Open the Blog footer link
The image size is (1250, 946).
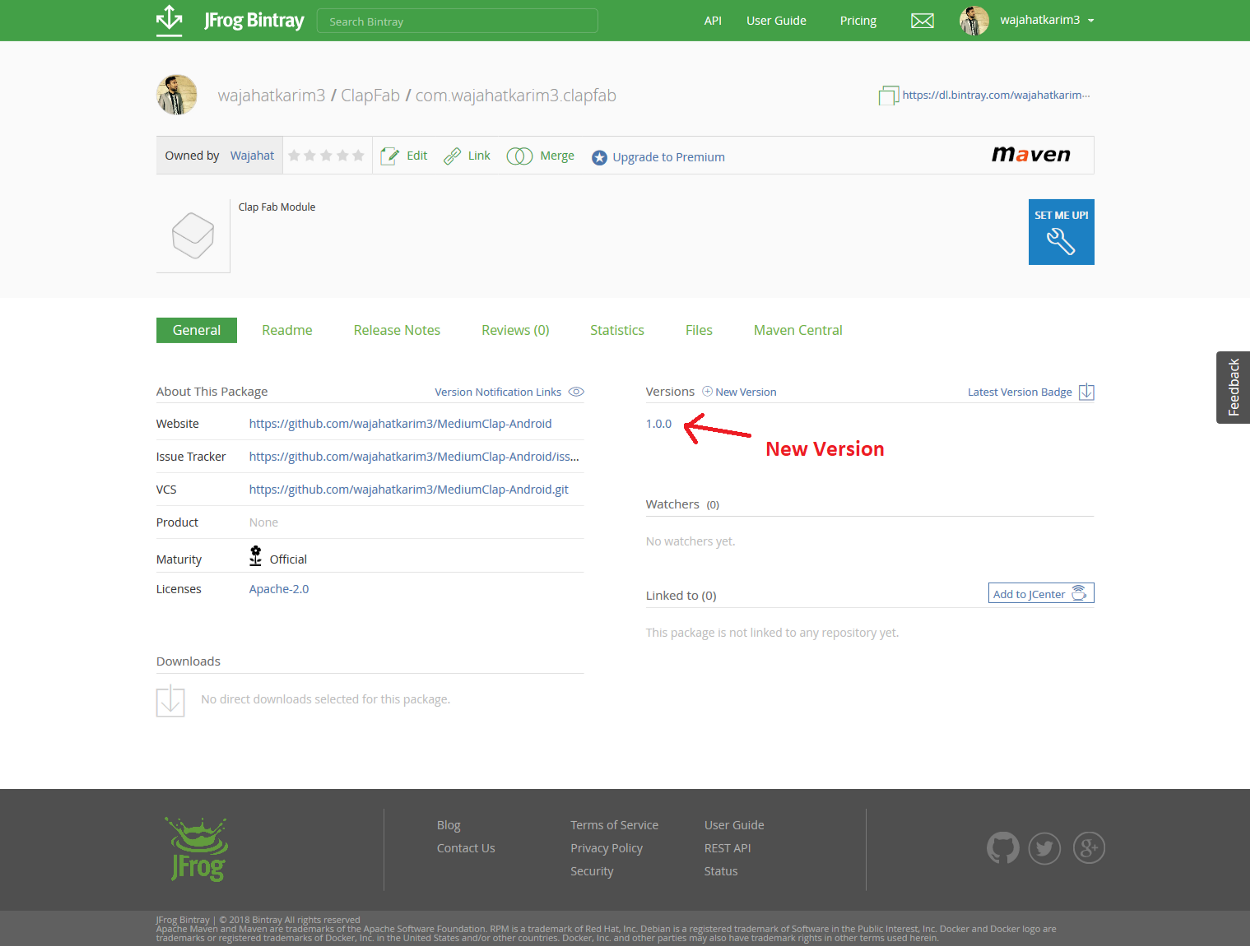(x=449, y=825)
